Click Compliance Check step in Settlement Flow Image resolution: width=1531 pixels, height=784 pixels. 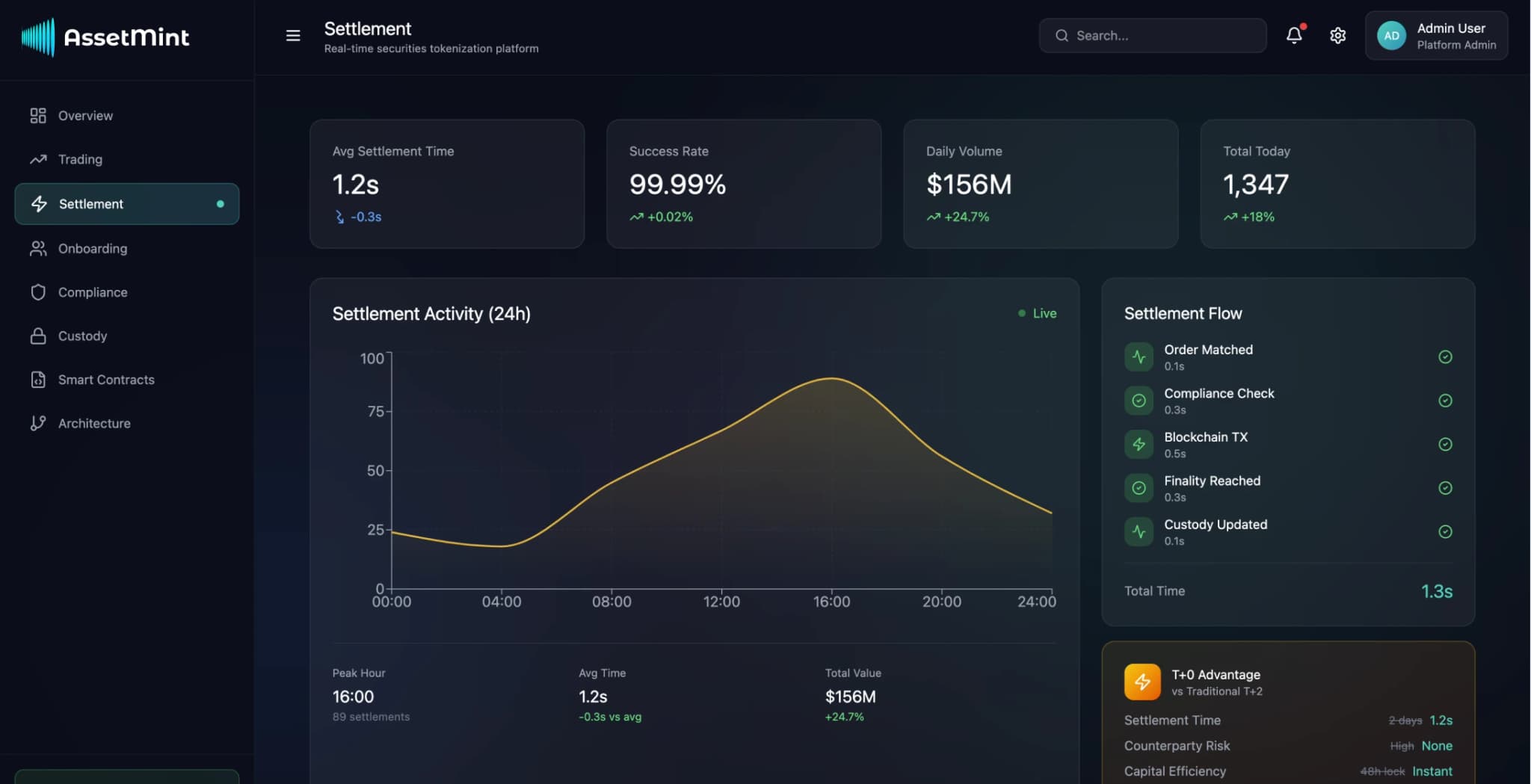1219,400
